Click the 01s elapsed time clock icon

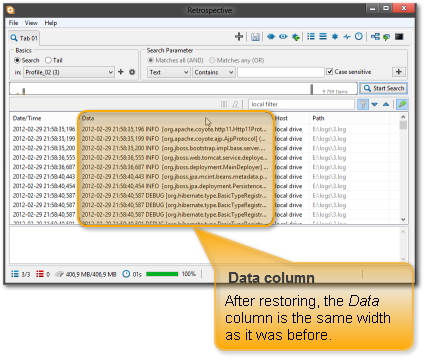tap(126, 274)
